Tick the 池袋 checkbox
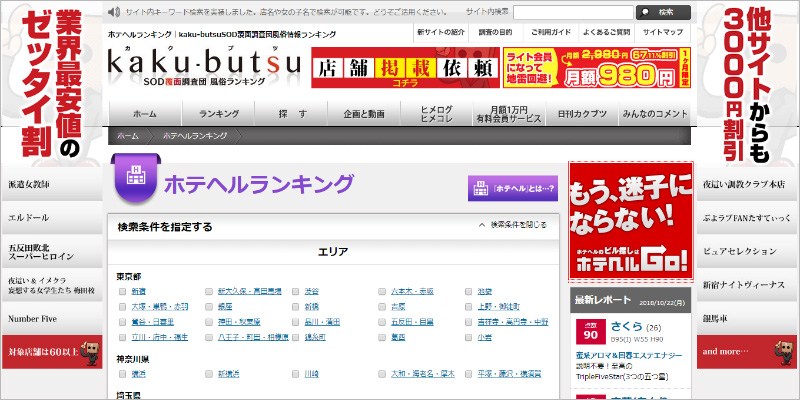 pos(468,292)
